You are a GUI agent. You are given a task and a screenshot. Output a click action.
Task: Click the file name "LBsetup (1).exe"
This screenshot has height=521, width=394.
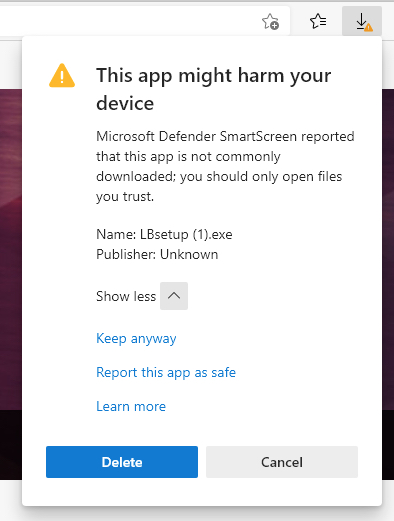[x=186, y=235]
